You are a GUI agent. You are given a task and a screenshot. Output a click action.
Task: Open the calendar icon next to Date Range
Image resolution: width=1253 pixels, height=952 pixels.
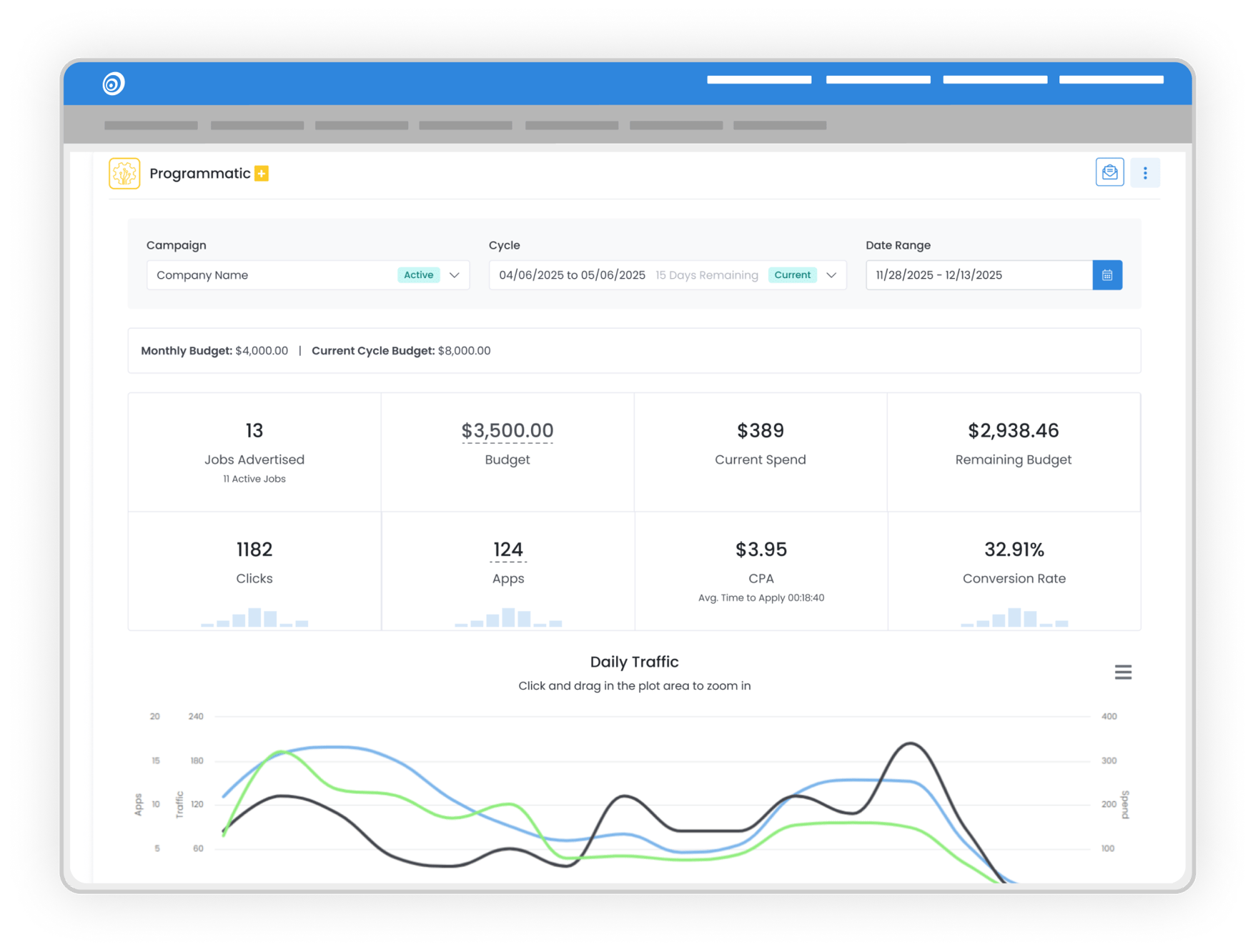(x=1107, y=274)
